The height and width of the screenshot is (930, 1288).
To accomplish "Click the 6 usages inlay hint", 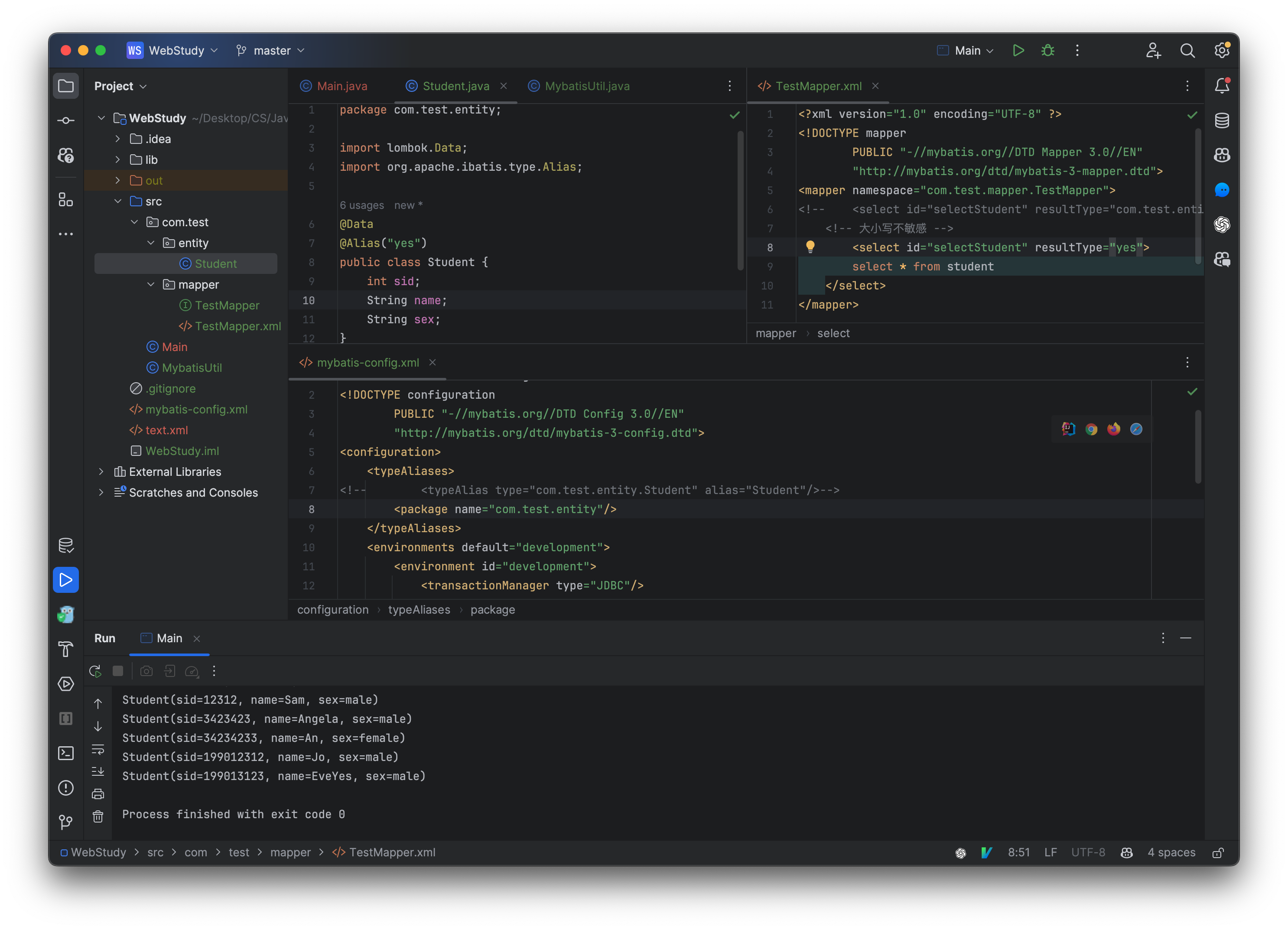I will [362, 205].
